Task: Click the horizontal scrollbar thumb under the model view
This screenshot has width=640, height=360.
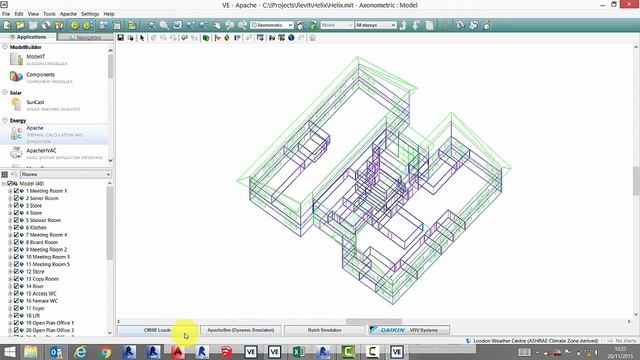Action: click(x=374, y=322)
